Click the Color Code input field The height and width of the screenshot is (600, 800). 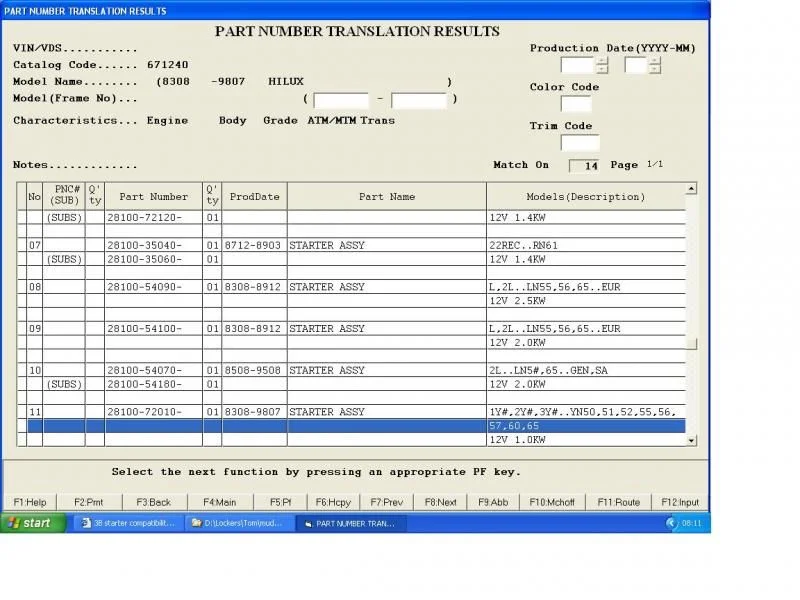tap(576, 104)
